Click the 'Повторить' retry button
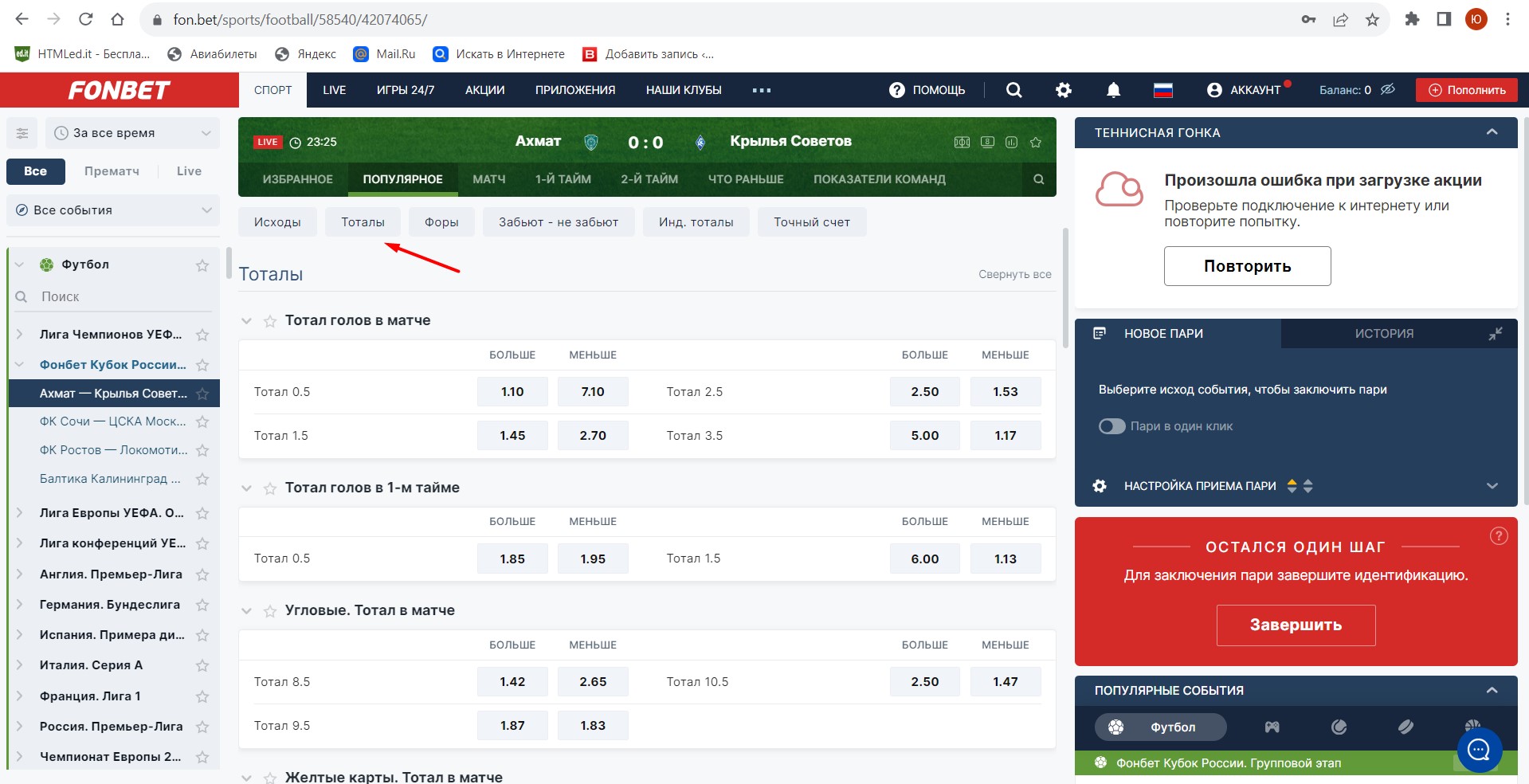1529x784 pixels. click(x=1247, y=266)
